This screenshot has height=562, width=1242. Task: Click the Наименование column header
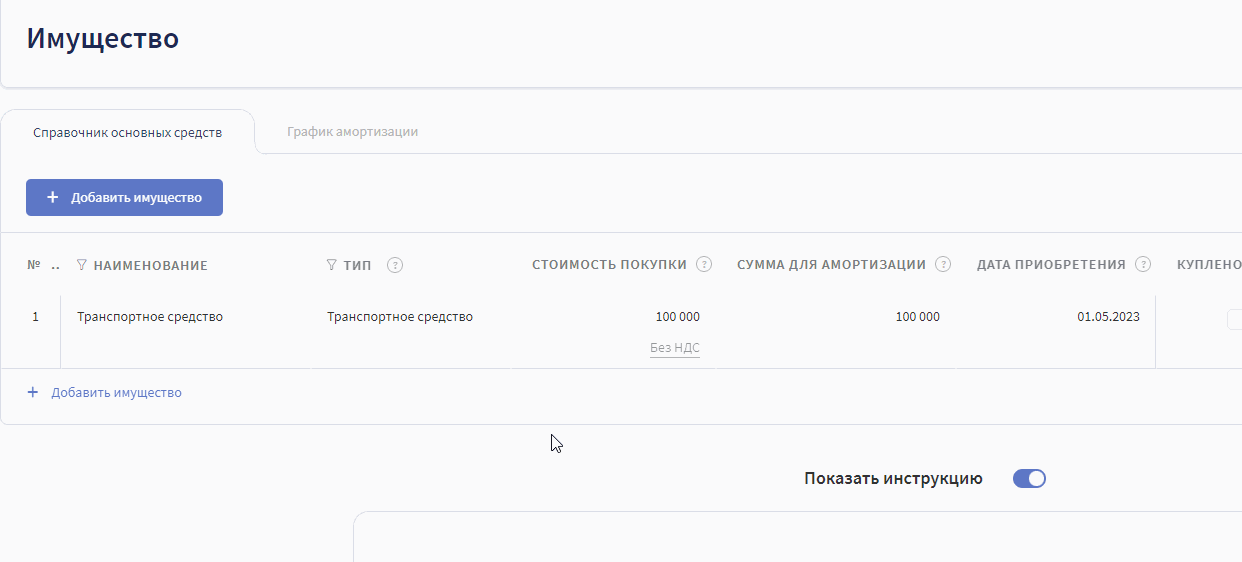151,265
